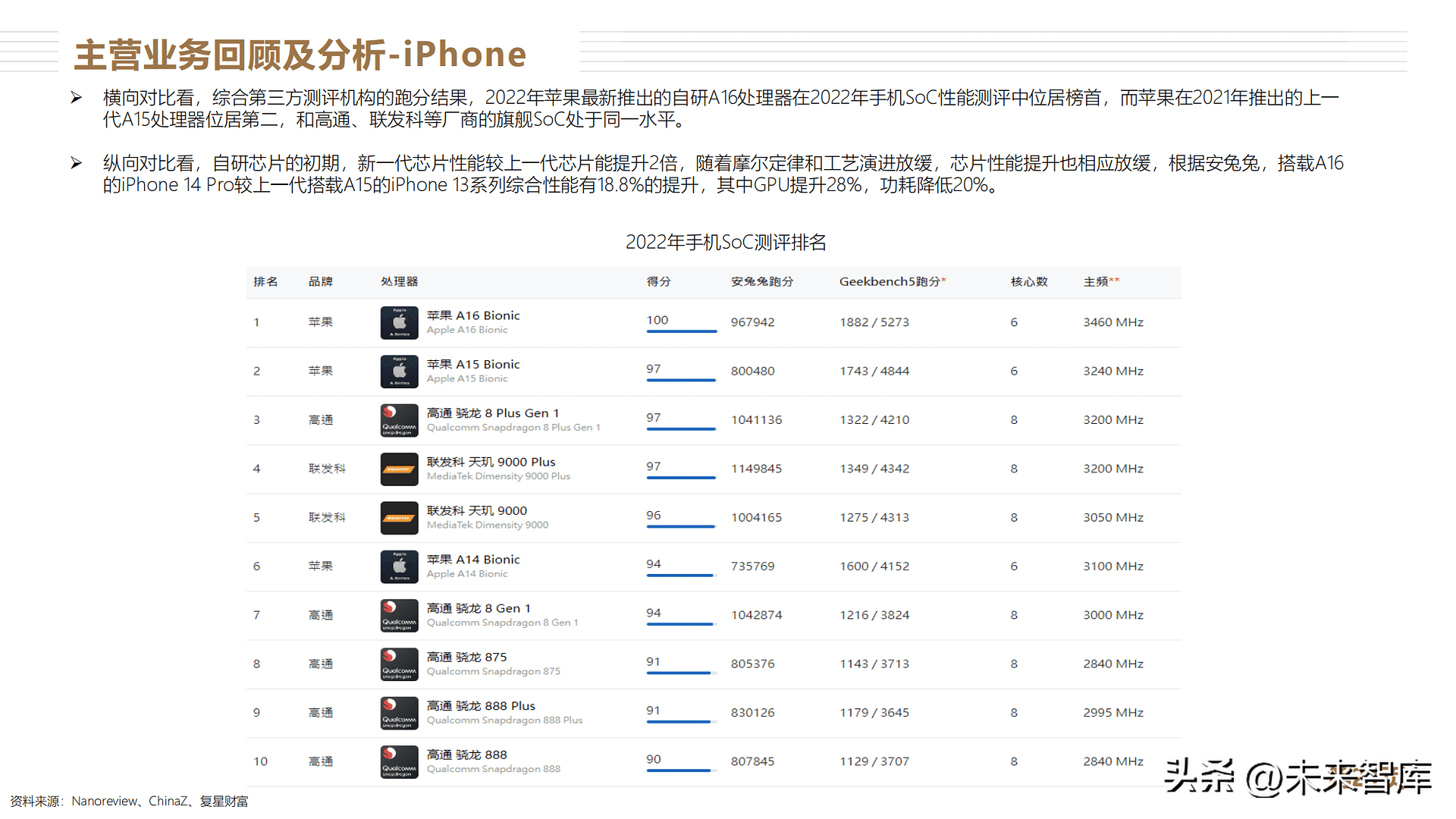Click the Apple A15 Bionic chip icon

pos(399,371)
